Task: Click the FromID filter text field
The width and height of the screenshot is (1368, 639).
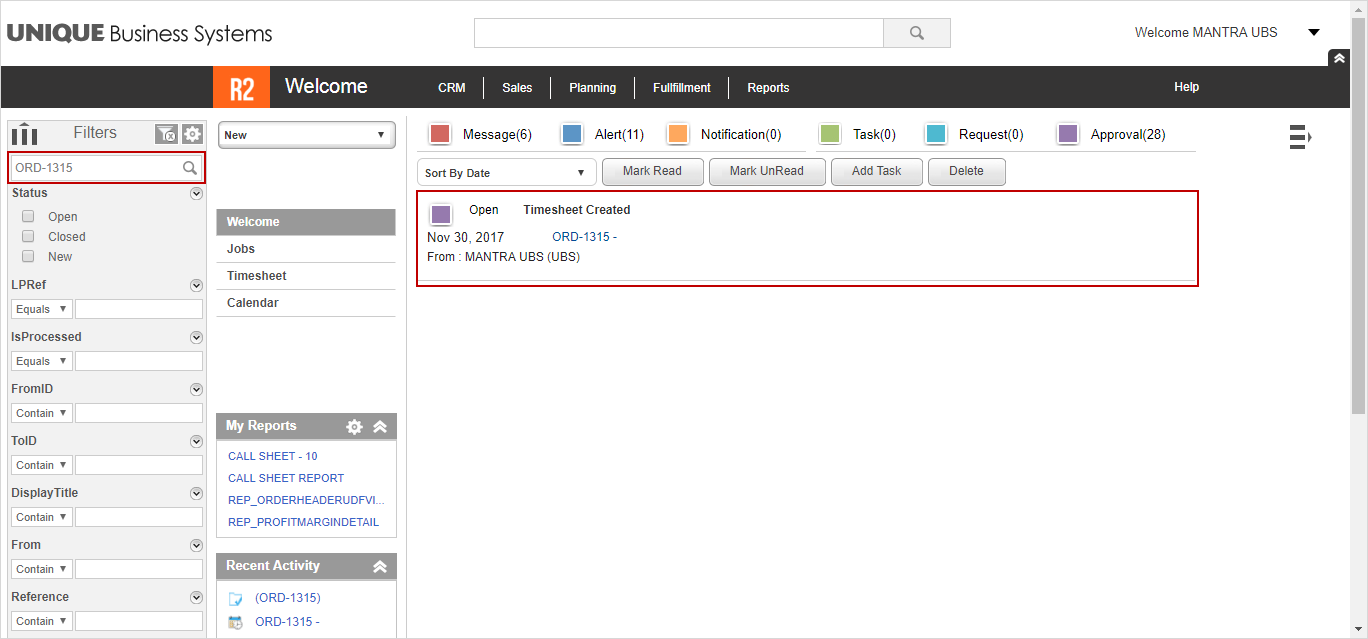Action: 139,413
